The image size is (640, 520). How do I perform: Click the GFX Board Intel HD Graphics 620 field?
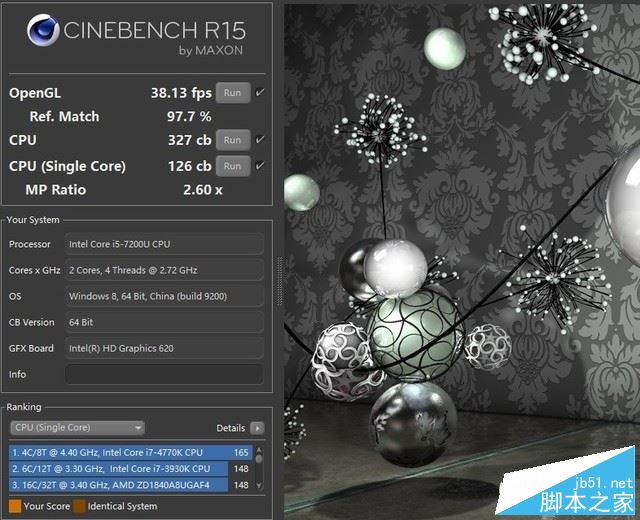[x=164, y=348]
